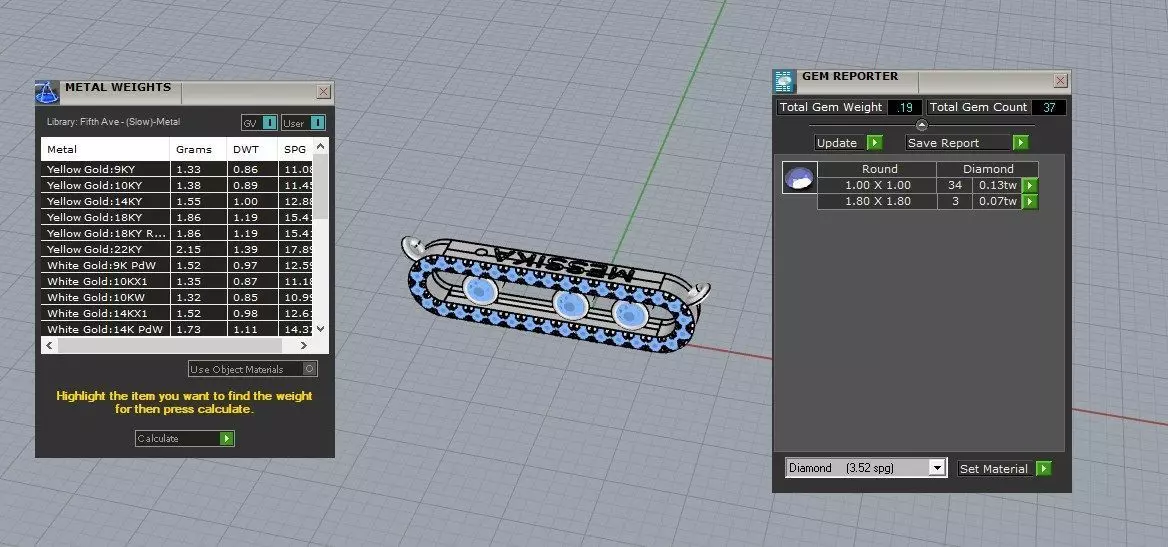The width and height of the screenshot is (1168, 547).
Task: Calculate the metal weight
Action: click(x=185, y=438)
